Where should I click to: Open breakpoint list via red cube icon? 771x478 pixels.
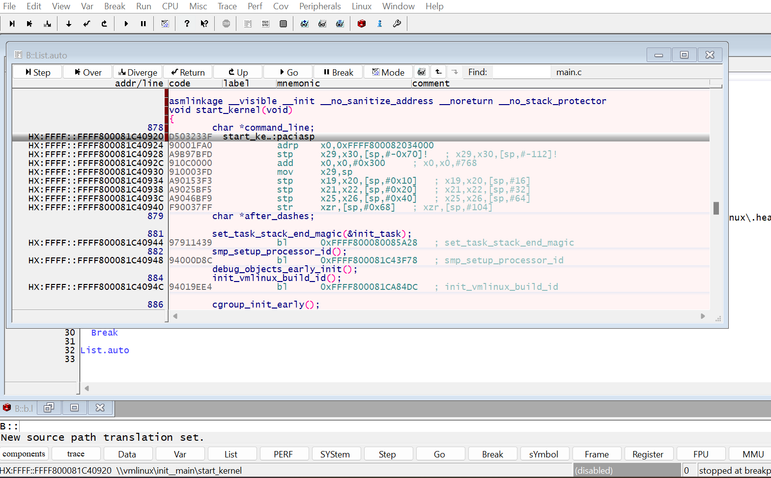click(x=361, y=24)
